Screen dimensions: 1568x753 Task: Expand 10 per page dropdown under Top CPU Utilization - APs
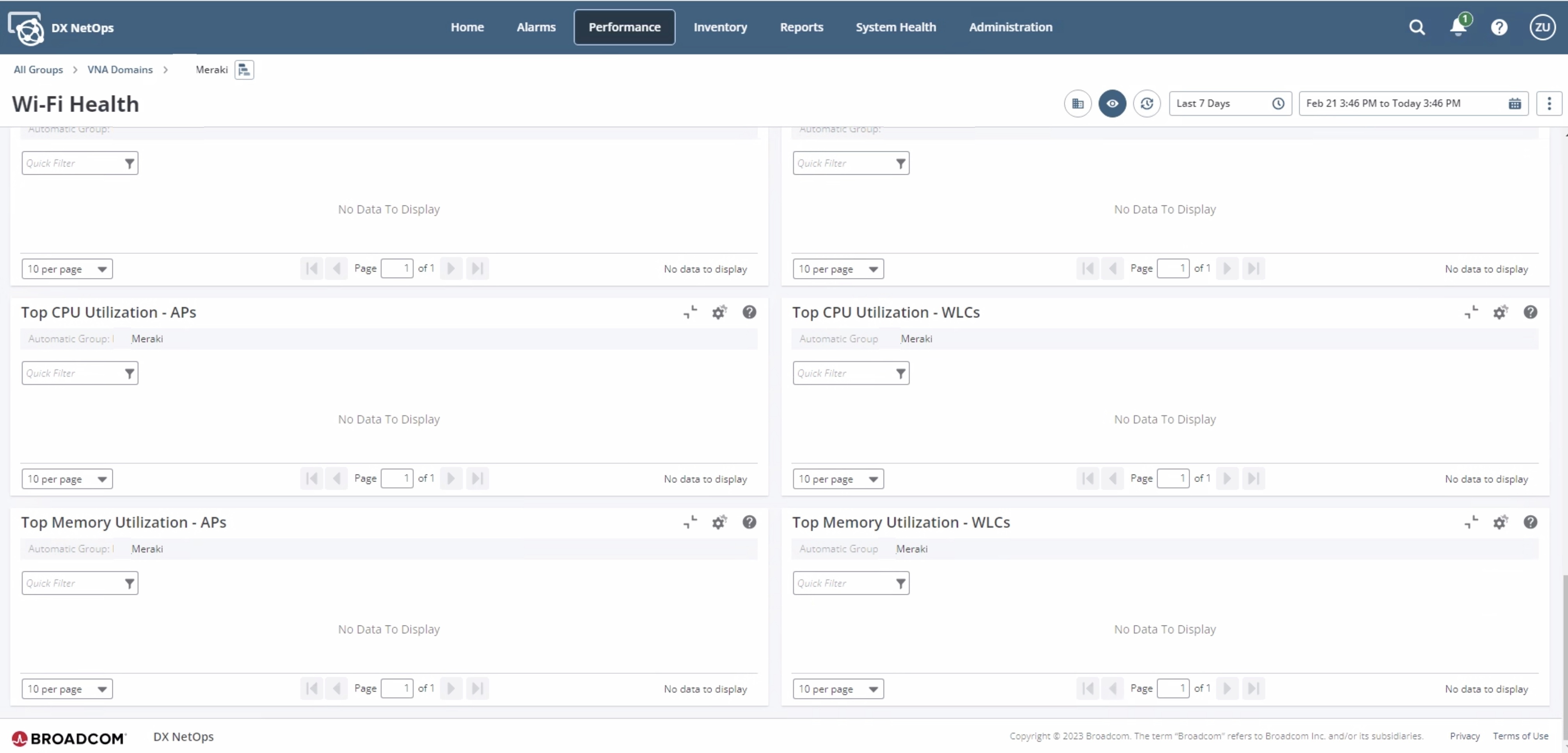[67, 479]
